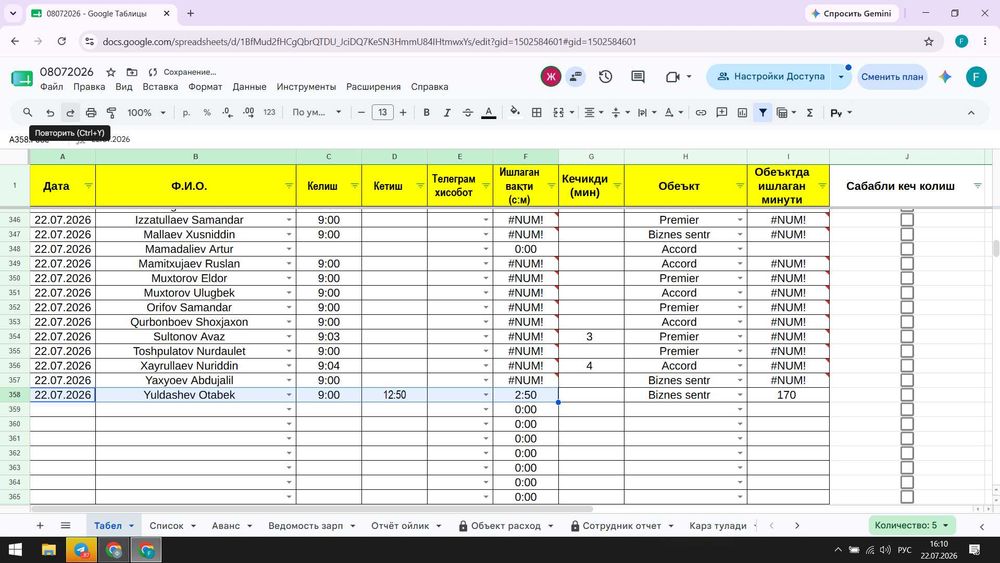Undo the last action in toolbar

(50, 112)
